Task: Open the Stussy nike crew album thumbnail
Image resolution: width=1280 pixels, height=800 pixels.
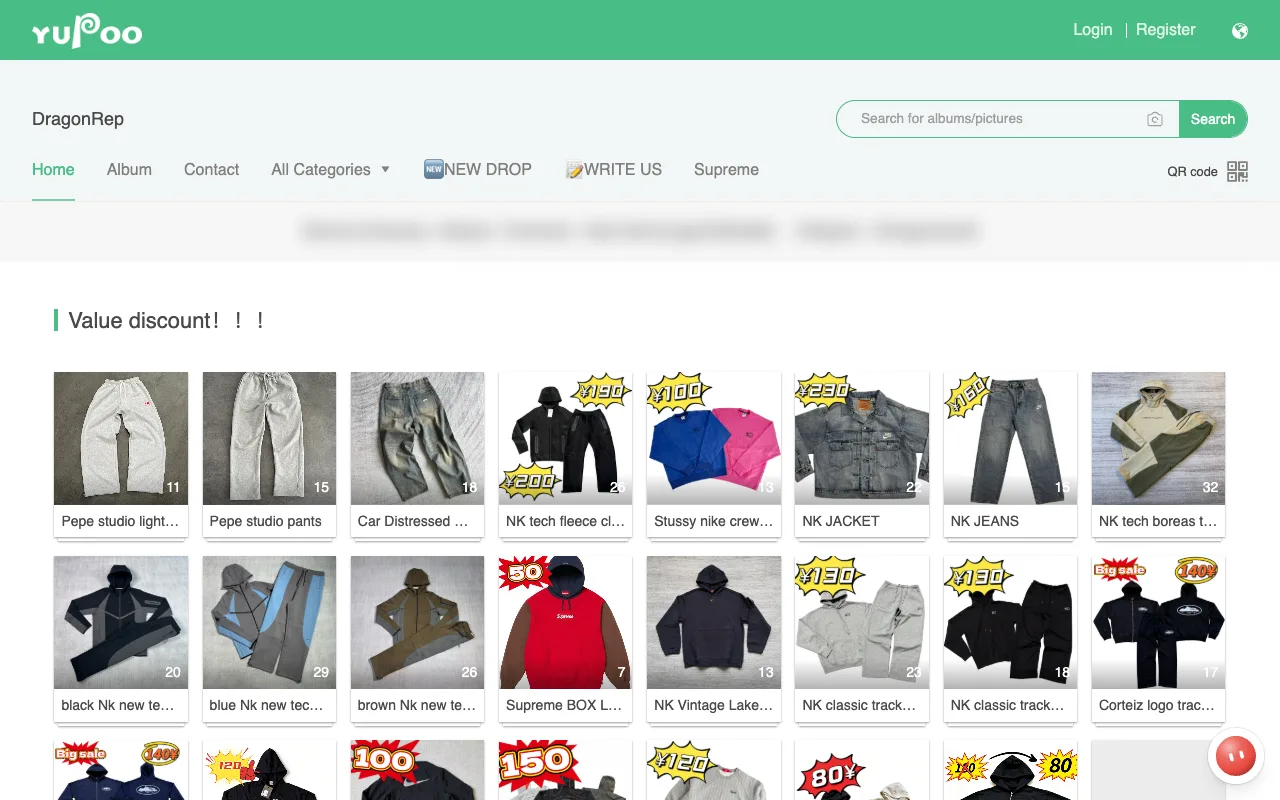Action: tap(714, 438)
